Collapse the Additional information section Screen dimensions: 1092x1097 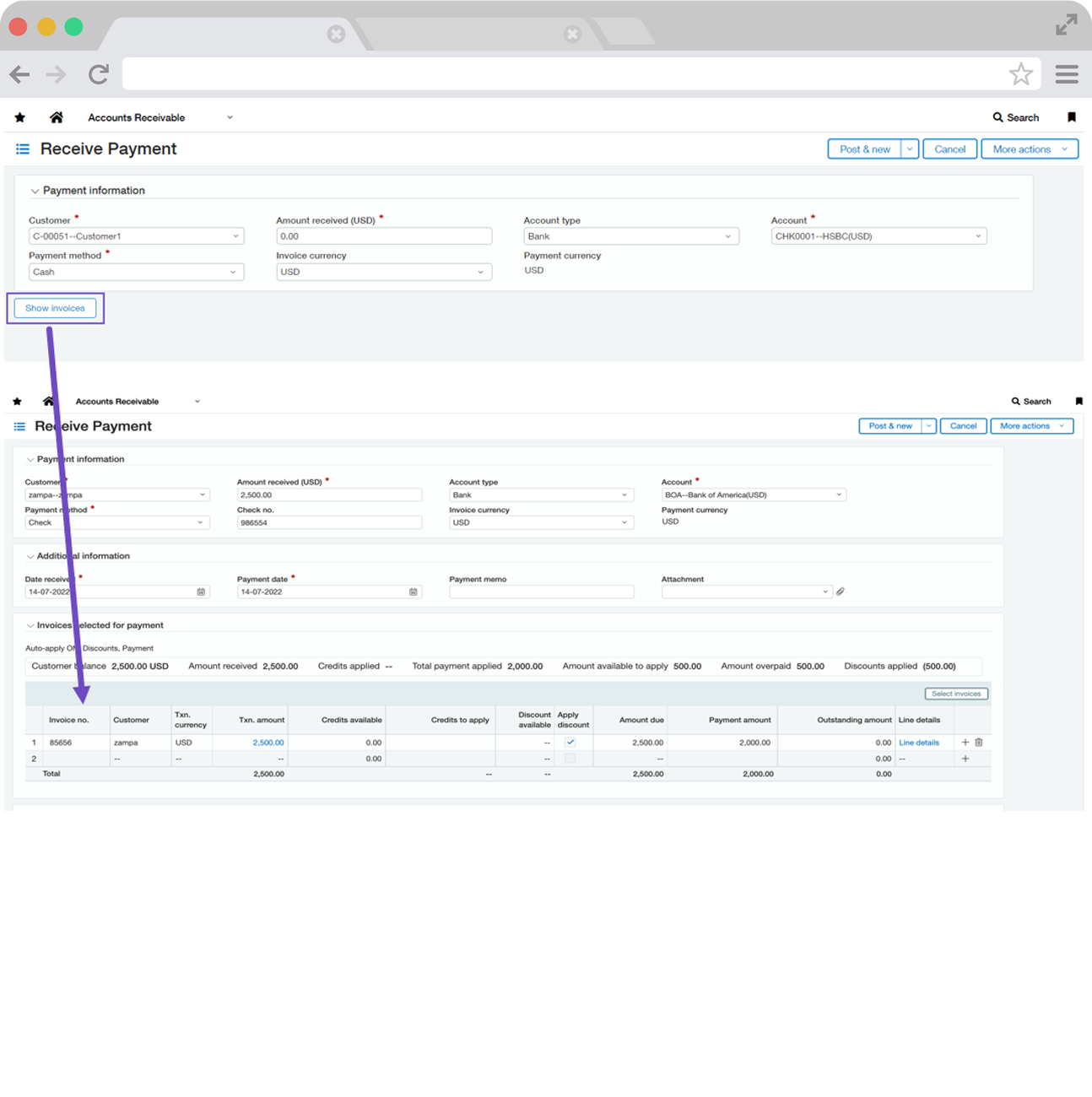[30, 557]
